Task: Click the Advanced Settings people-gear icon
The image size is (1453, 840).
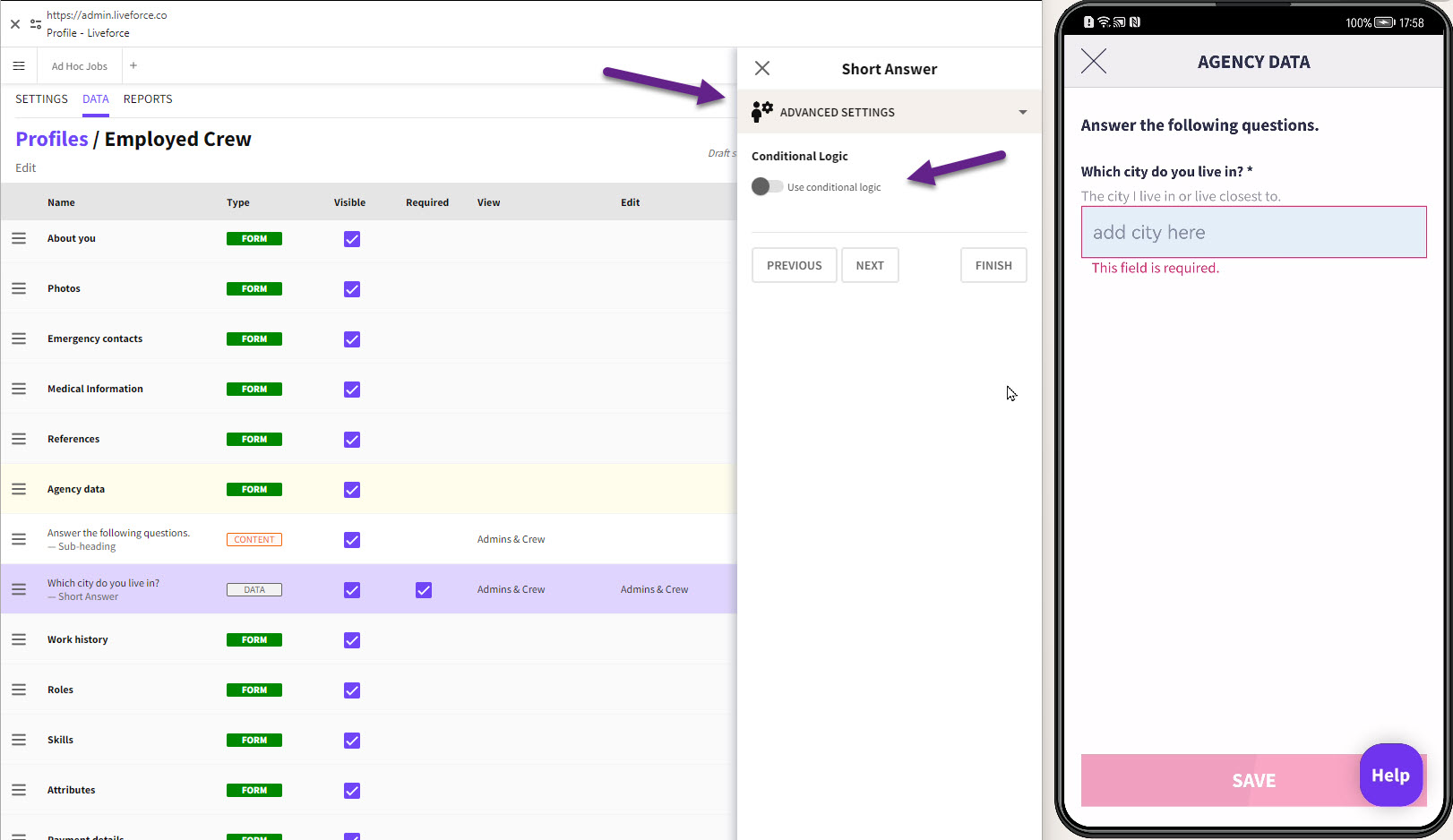Action: [762, 112]
